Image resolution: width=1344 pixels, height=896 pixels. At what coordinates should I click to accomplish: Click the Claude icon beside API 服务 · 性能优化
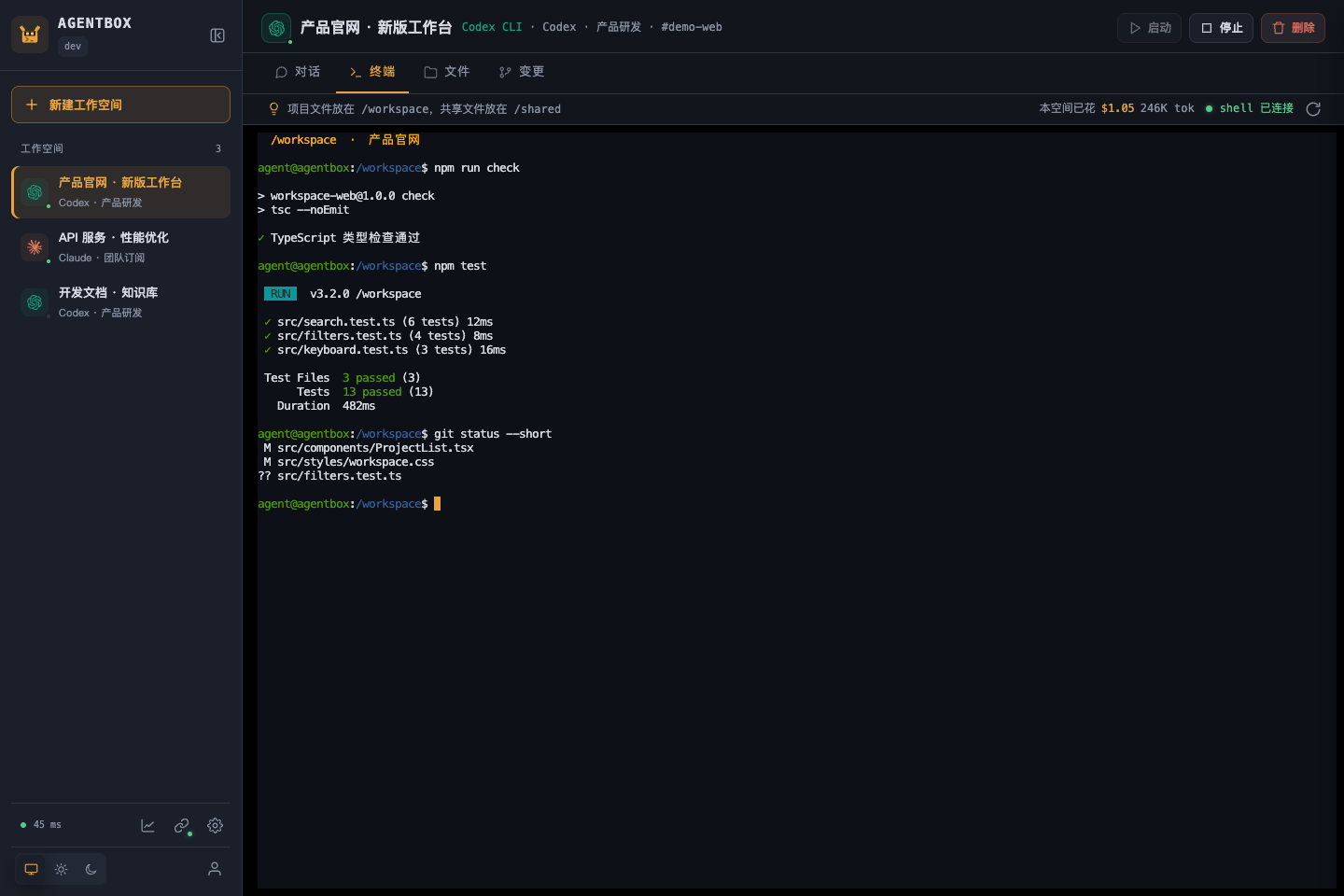(x=35, y=247)
